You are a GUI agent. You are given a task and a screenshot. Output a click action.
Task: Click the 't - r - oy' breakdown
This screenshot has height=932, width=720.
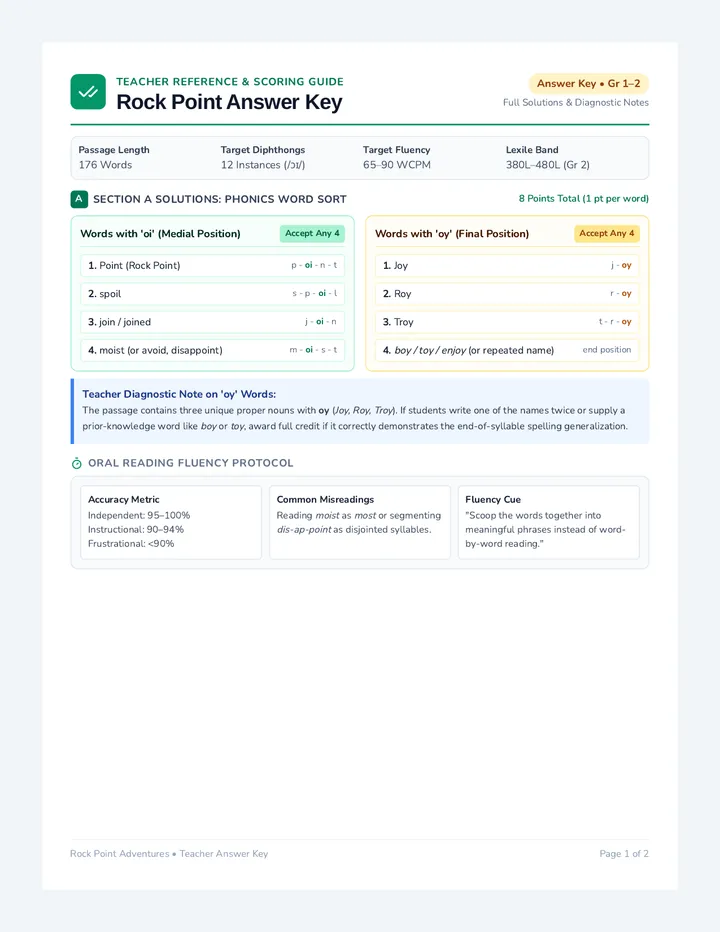coord(615,322)
